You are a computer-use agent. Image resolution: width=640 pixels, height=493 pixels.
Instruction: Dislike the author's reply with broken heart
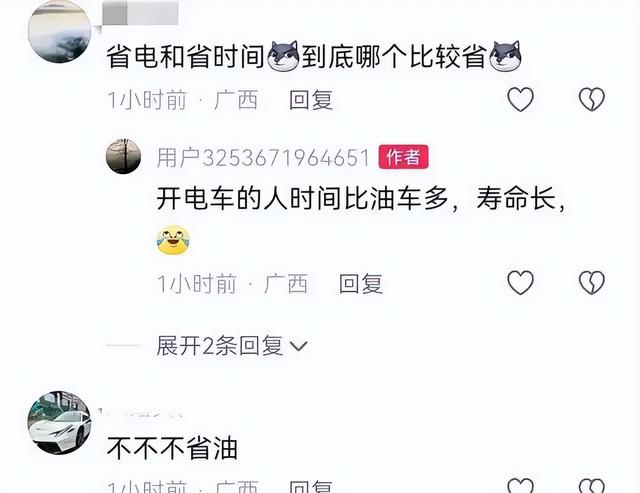coord(592,282)
